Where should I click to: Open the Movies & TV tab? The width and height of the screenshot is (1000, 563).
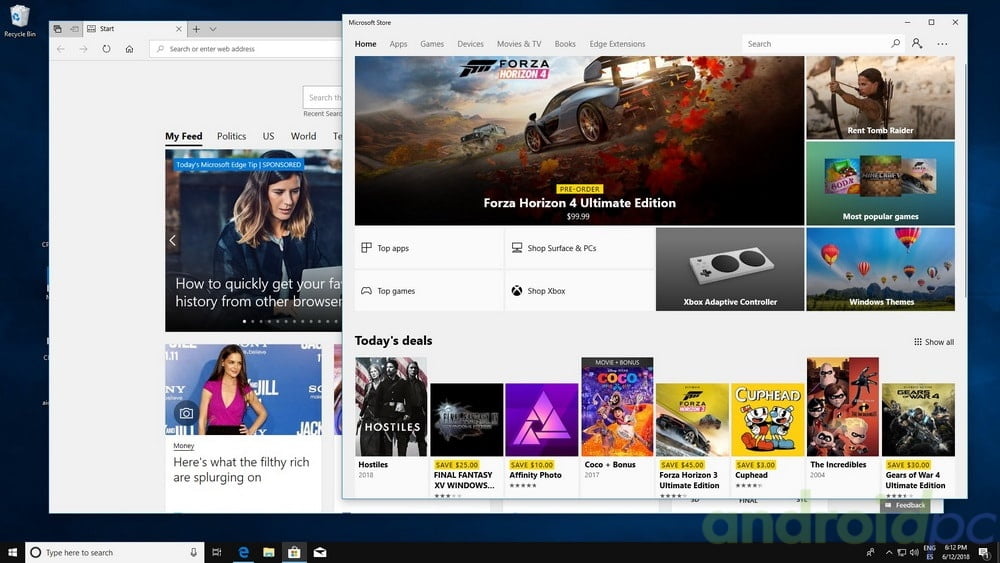[x=519, y=44]
